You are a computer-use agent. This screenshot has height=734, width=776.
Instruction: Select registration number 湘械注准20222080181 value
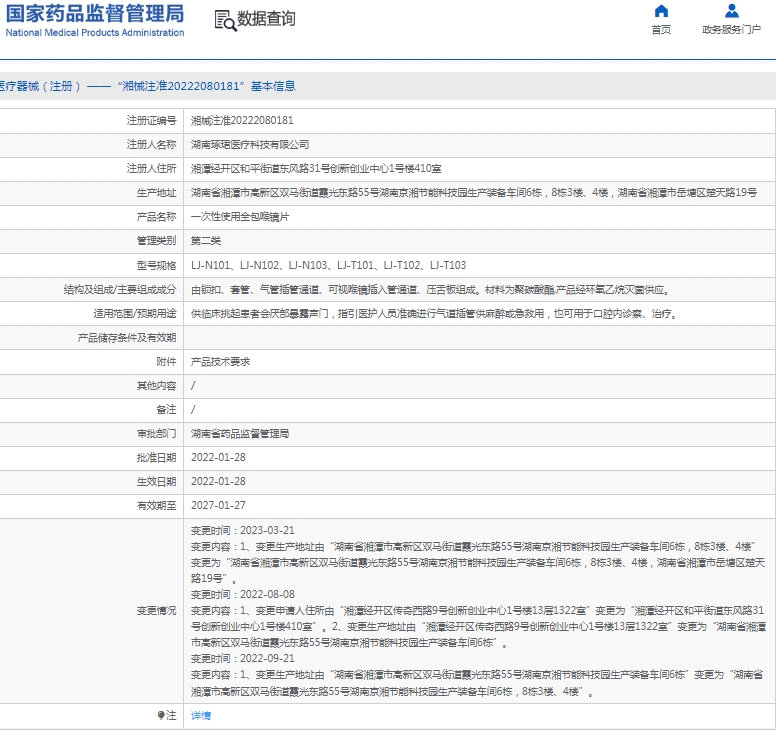tap(242, 120)
